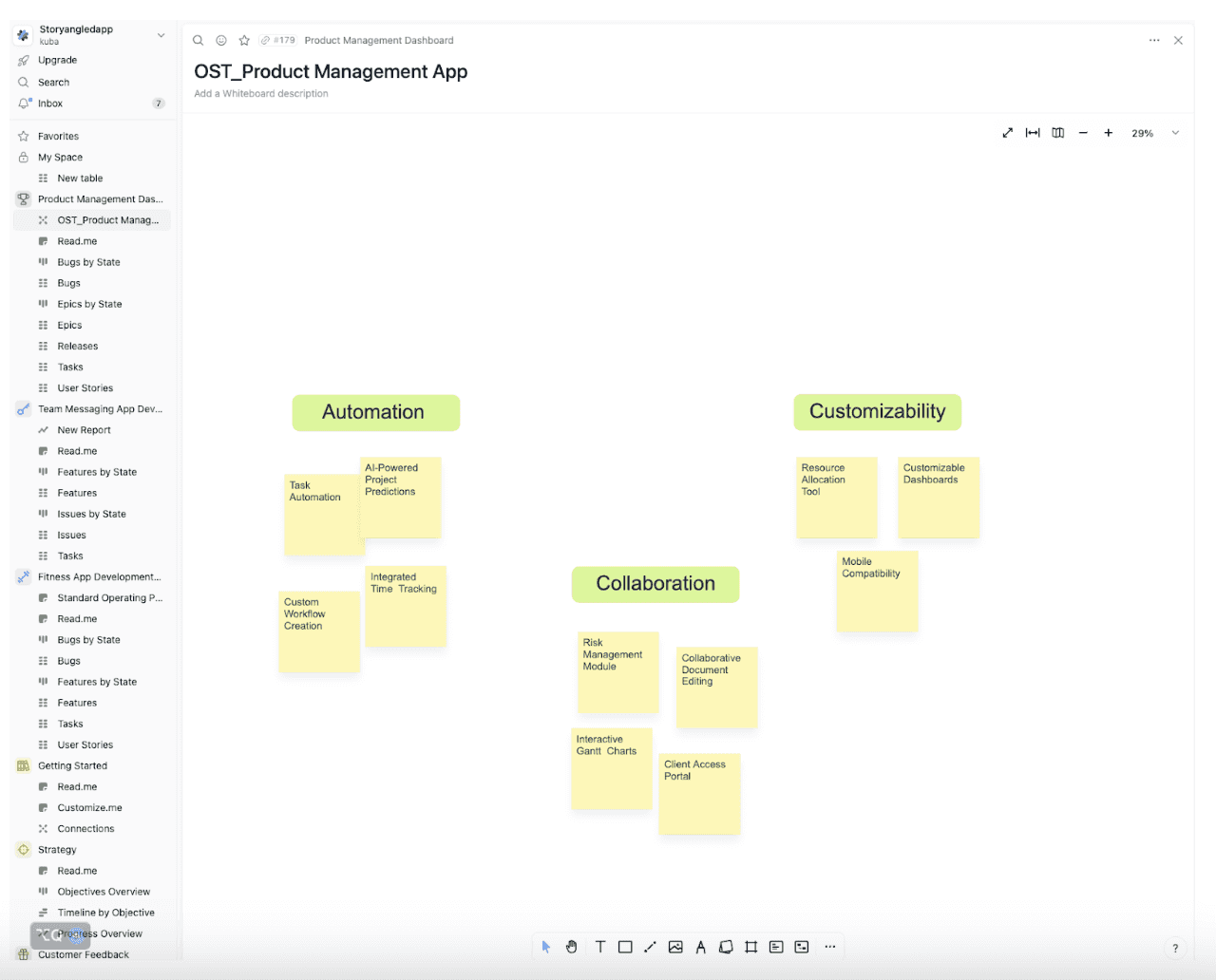Expand the Storyangledapp workspace menu
Viewport: 1216px width, 980px height.
[161, 35]
